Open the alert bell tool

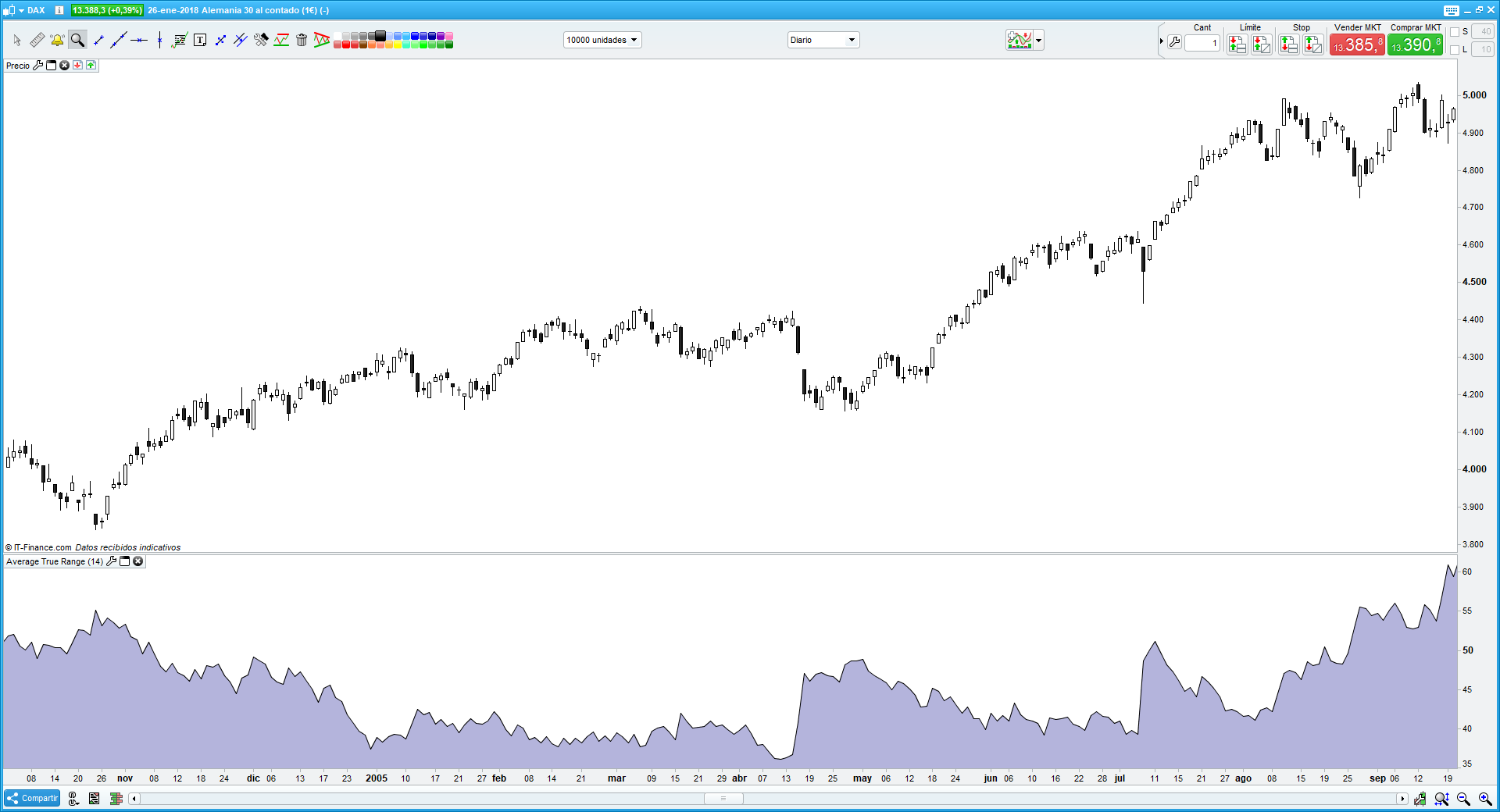tap(57, 40)
